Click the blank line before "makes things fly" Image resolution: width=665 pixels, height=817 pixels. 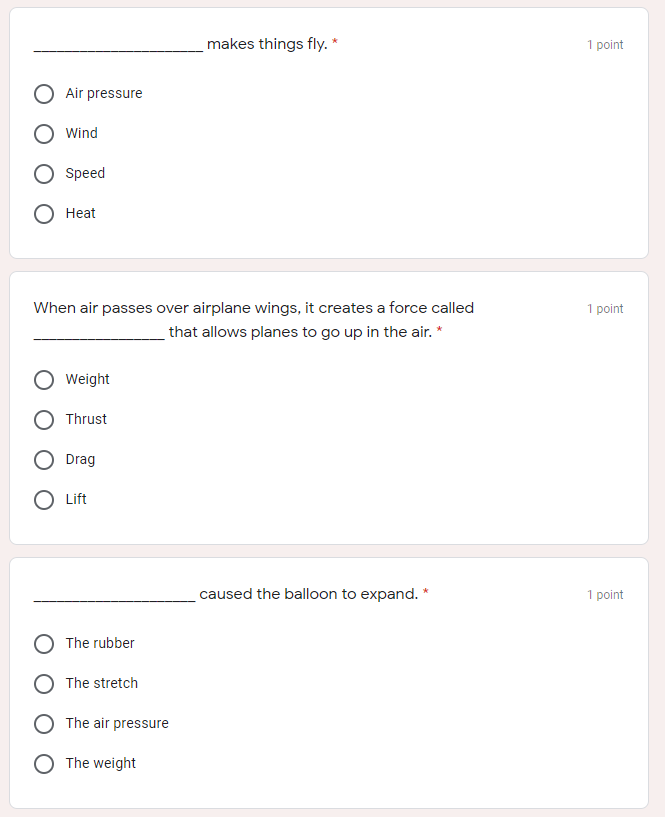click(x=118, y=46)
